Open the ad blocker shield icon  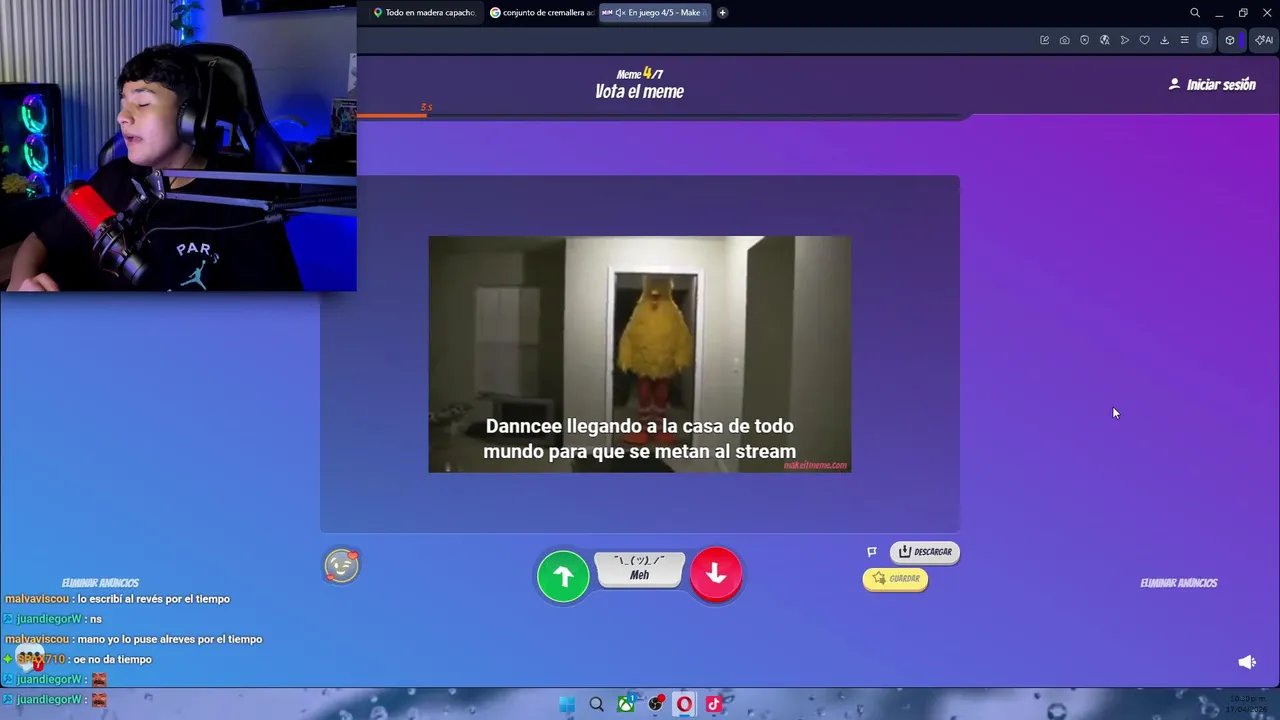1085,40
